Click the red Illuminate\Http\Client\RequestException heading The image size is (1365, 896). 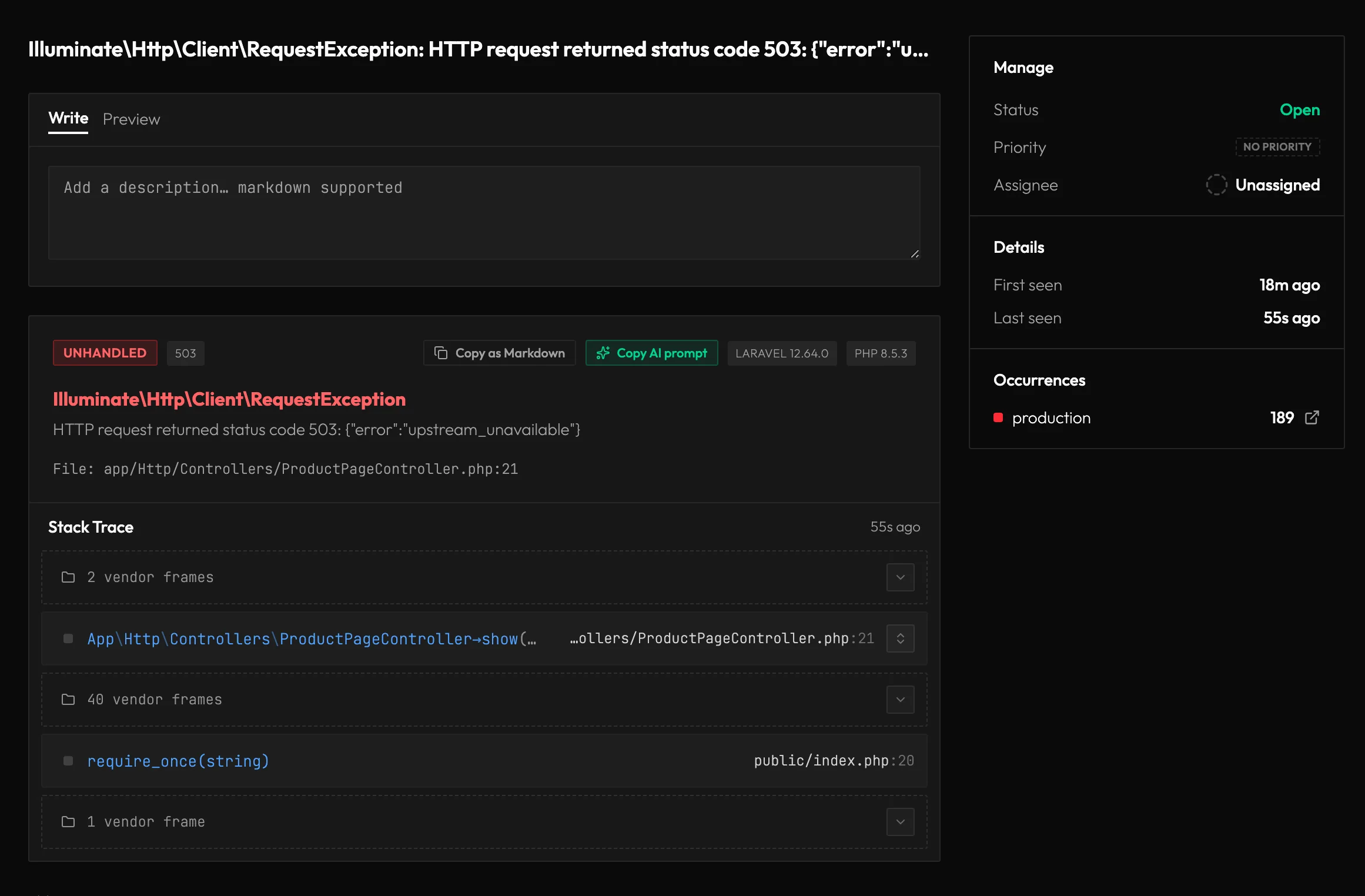(x=229, y=400)
